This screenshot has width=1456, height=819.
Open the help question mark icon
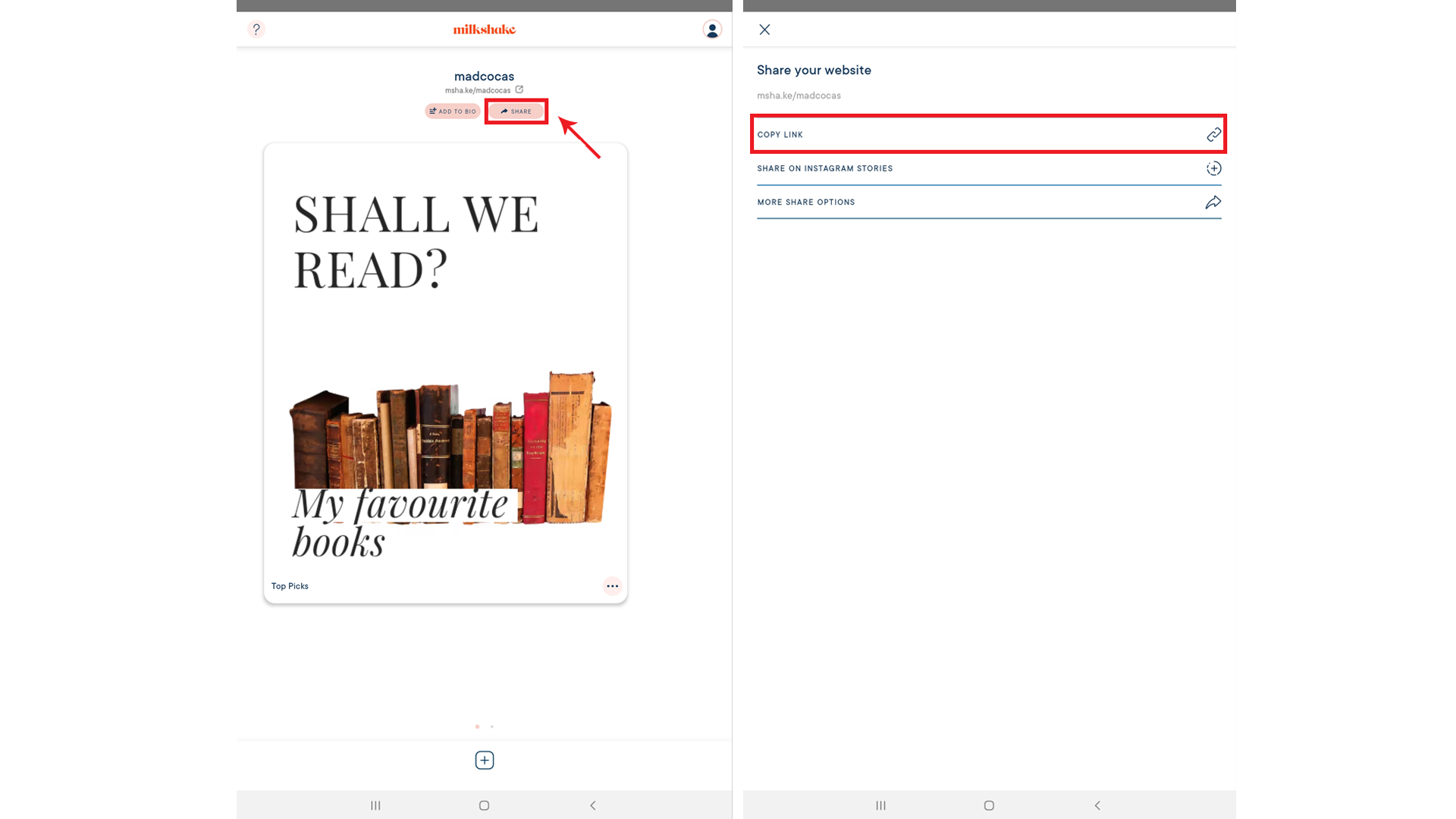pos(256,30)
